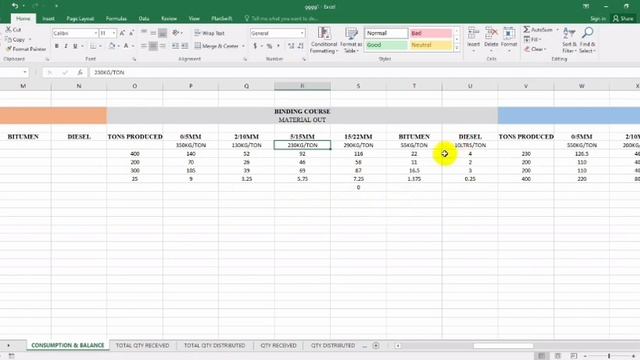Toggle Bold formatting
The width and height of the screenshot is (640, 360).
(x=57, y=46)
